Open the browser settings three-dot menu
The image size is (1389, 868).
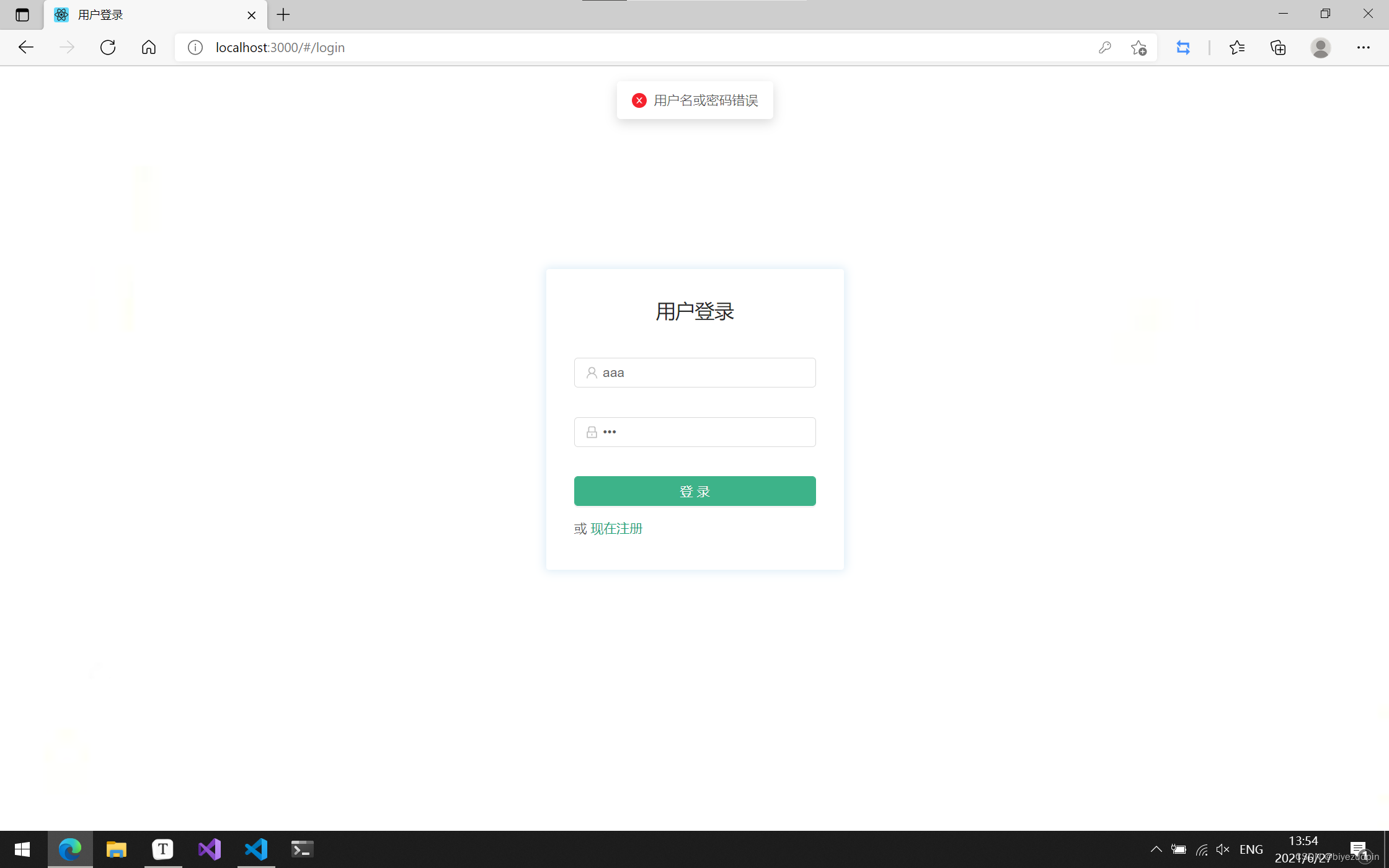[1364, 47]
